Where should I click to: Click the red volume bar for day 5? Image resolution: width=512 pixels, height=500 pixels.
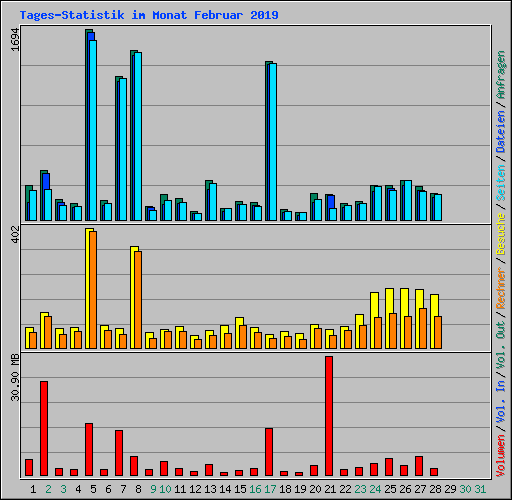(x=89, y=449)
